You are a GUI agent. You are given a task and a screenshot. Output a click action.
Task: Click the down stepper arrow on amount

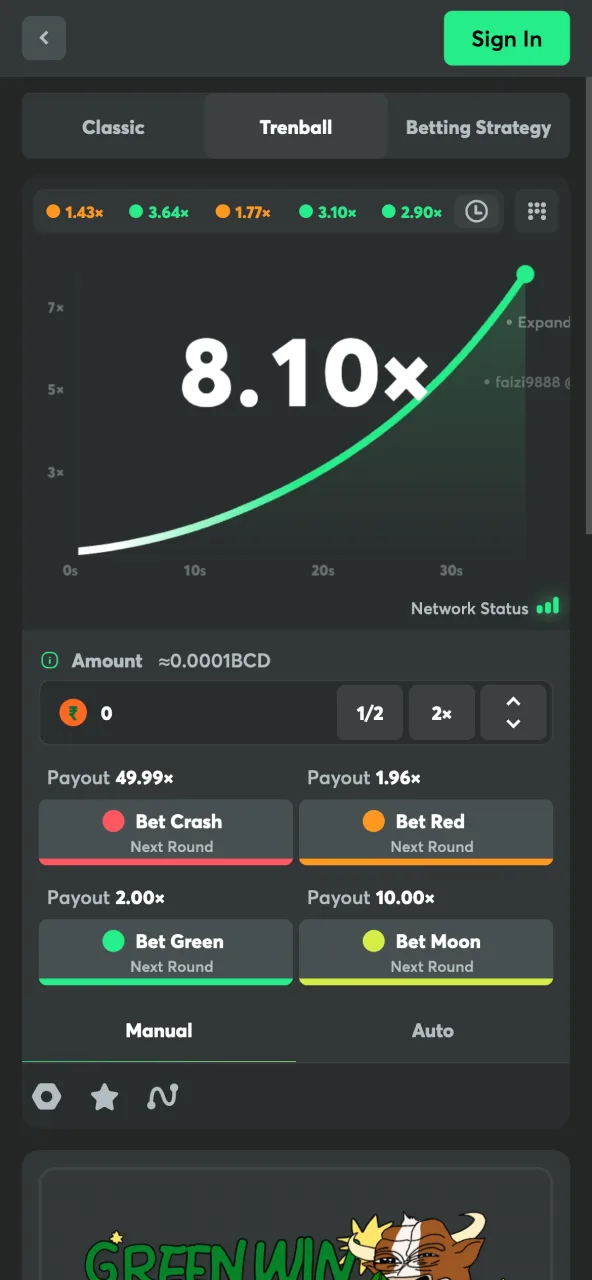tap(513, 723)
